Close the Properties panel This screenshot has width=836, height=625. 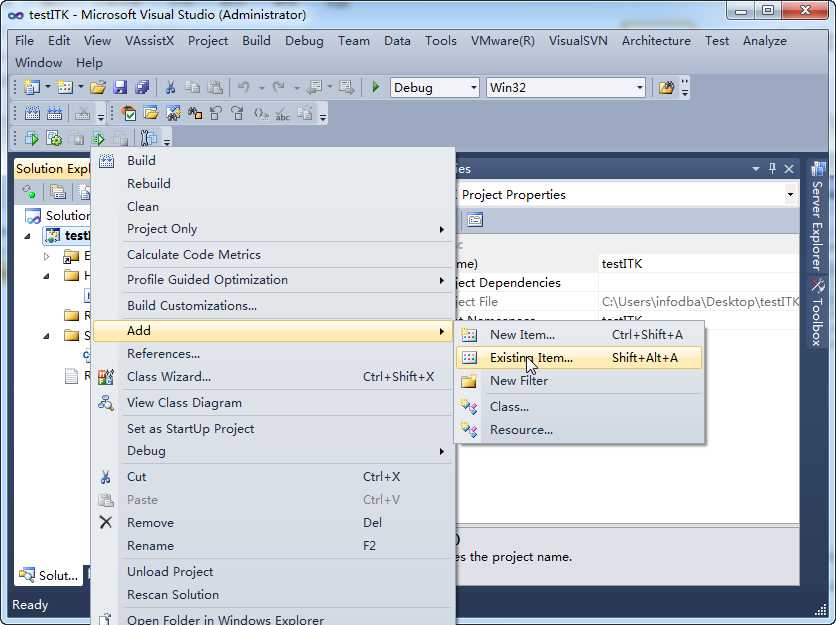click(789, 169)
